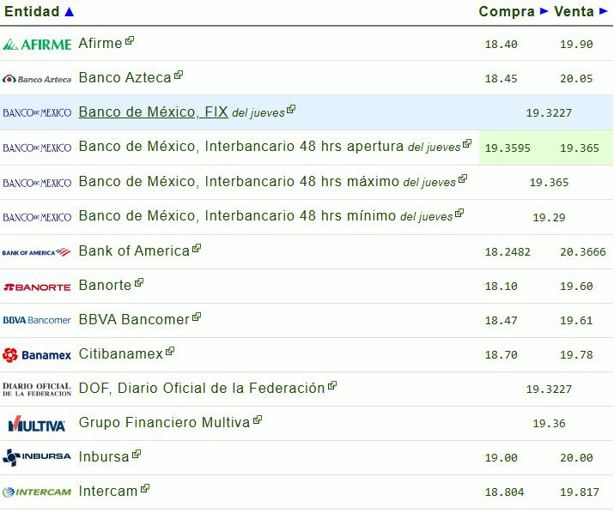This screenshot has height=513, width=614.
Task: Select Bank of America venta 20.3666
Action: click(583, 252)
